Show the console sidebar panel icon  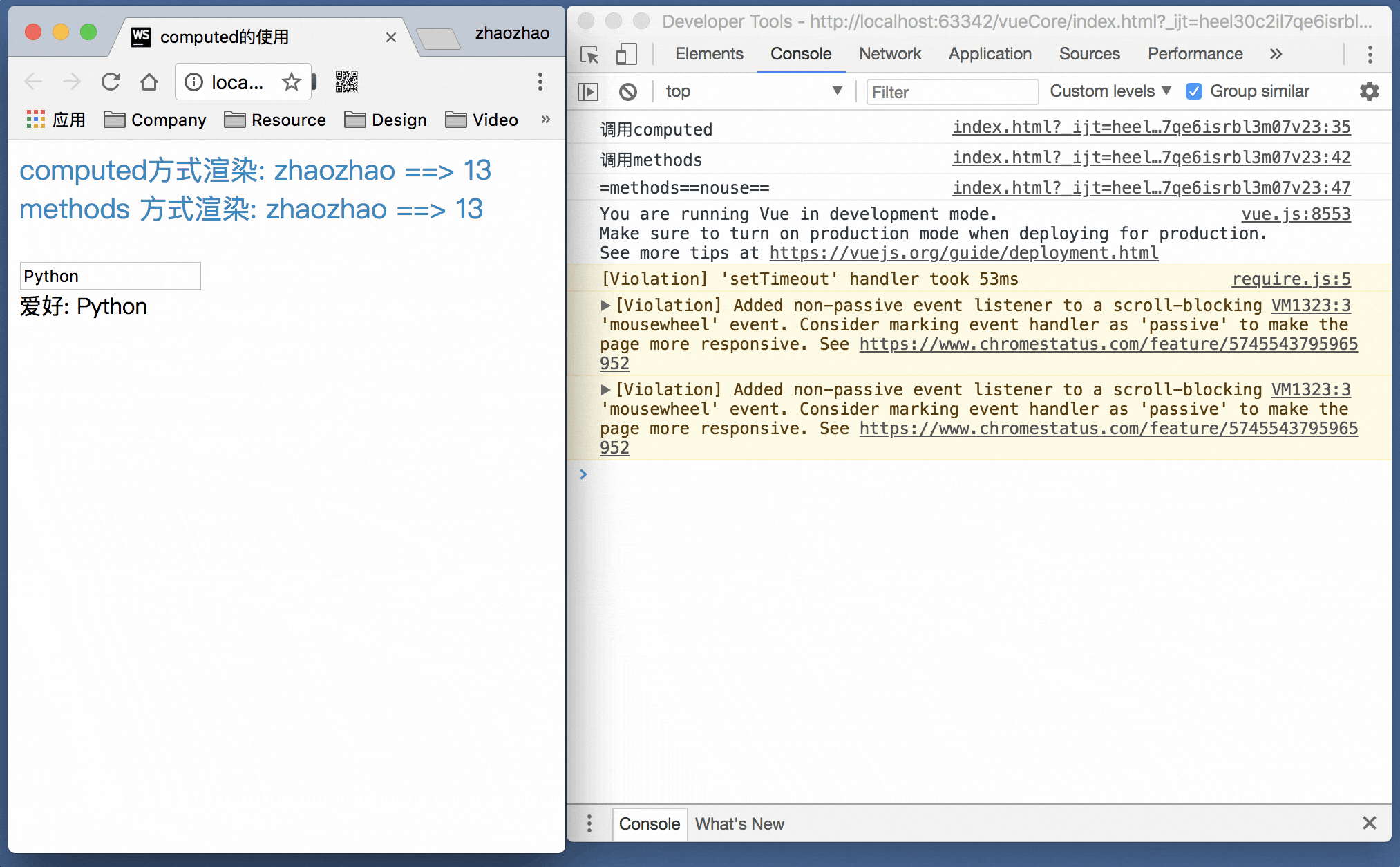(588, 92)
